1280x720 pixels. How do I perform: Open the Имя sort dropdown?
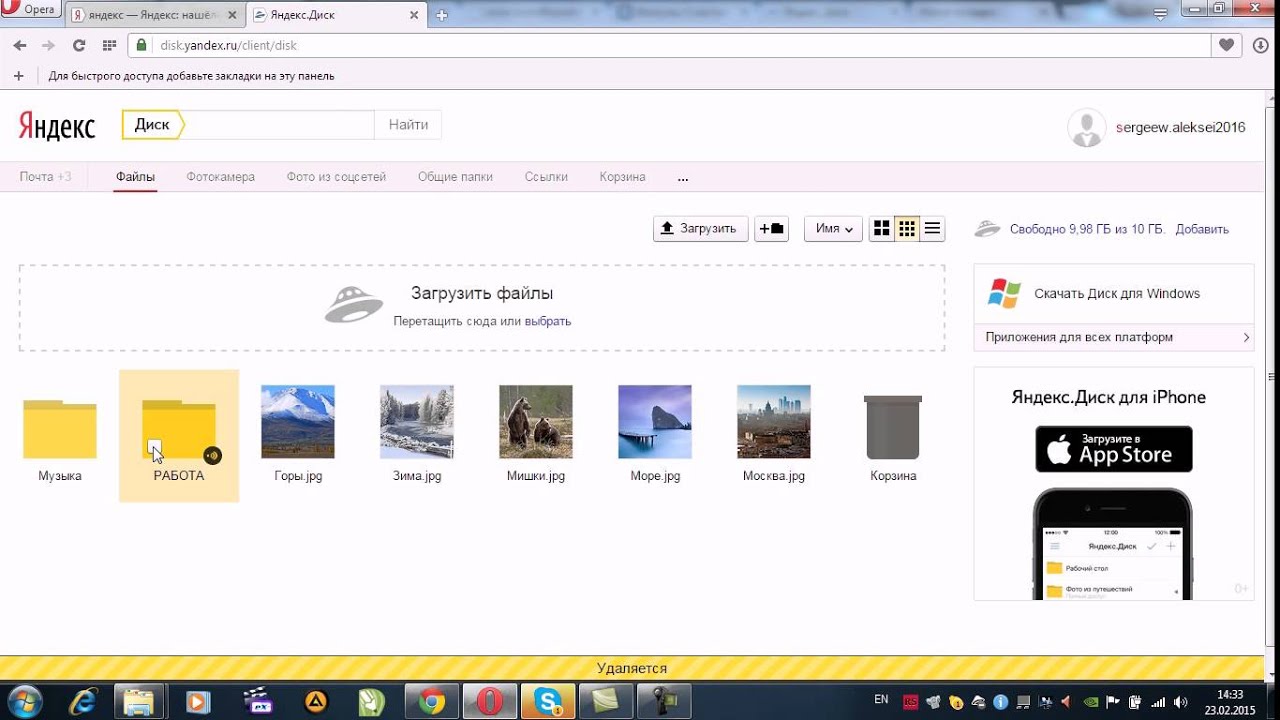[833, 229]
